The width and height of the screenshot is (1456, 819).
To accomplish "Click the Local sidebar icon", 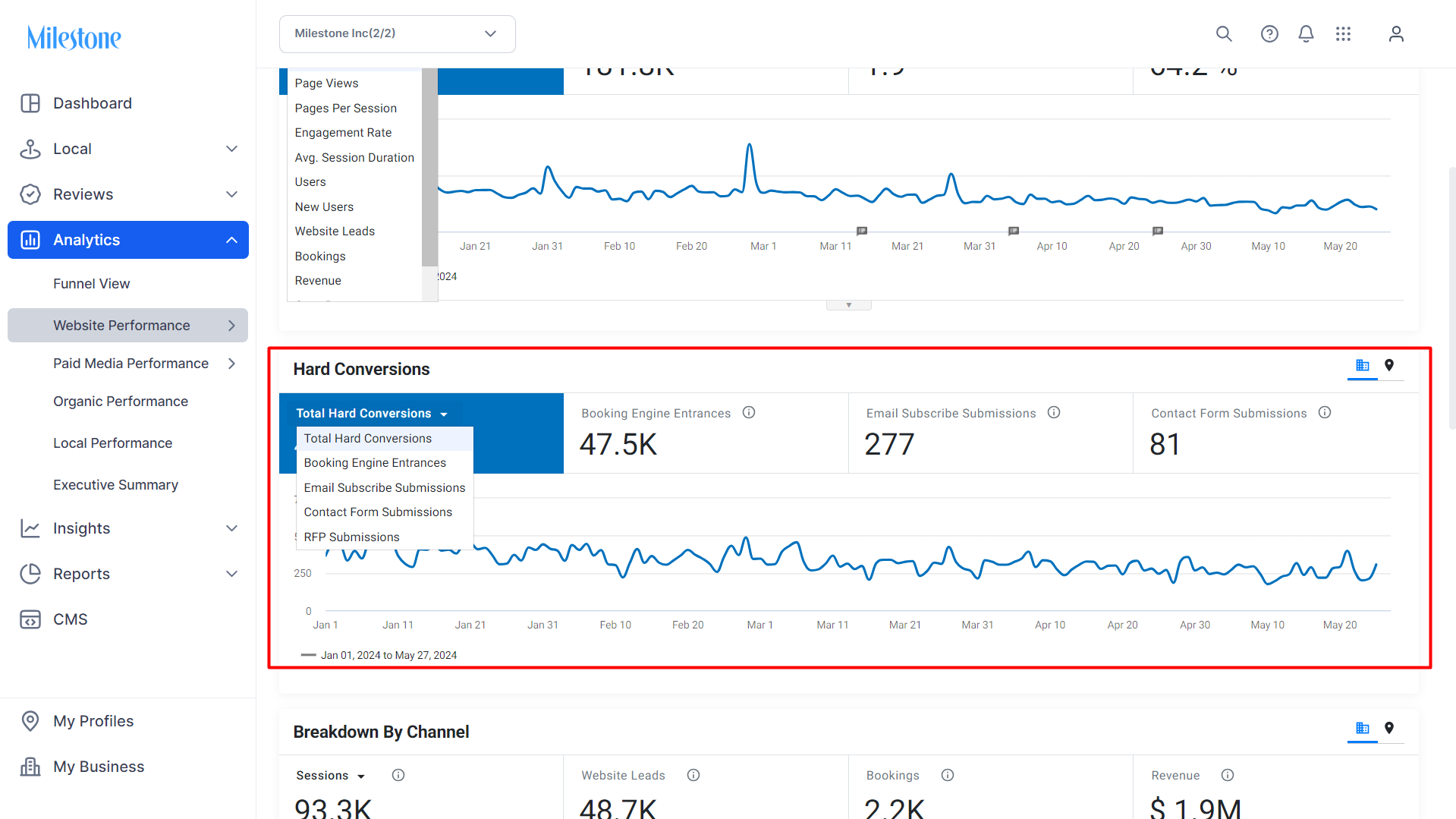I will (30, 149).
